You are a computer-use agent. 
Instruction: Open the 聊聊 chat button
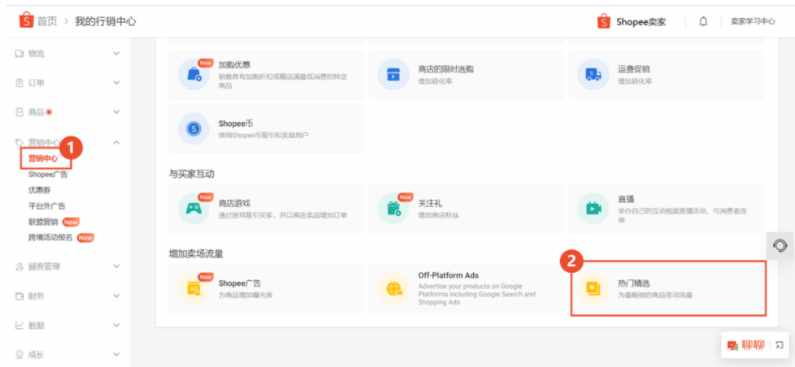click(753, 345)
